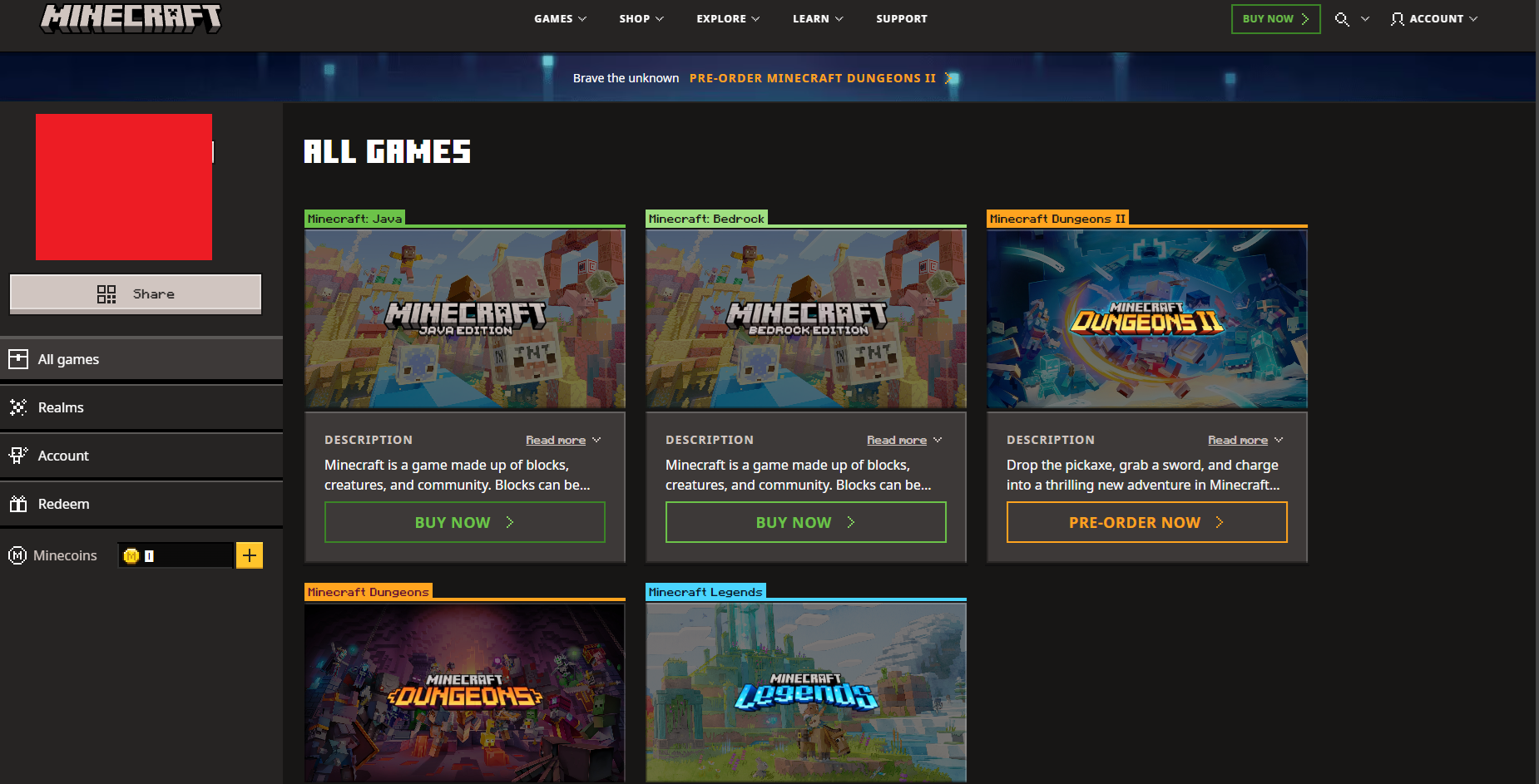This screenshot has height=784, width=1539.
Task: Click the Minecraft Legends cover image
Action: click(x=806, y=693)
